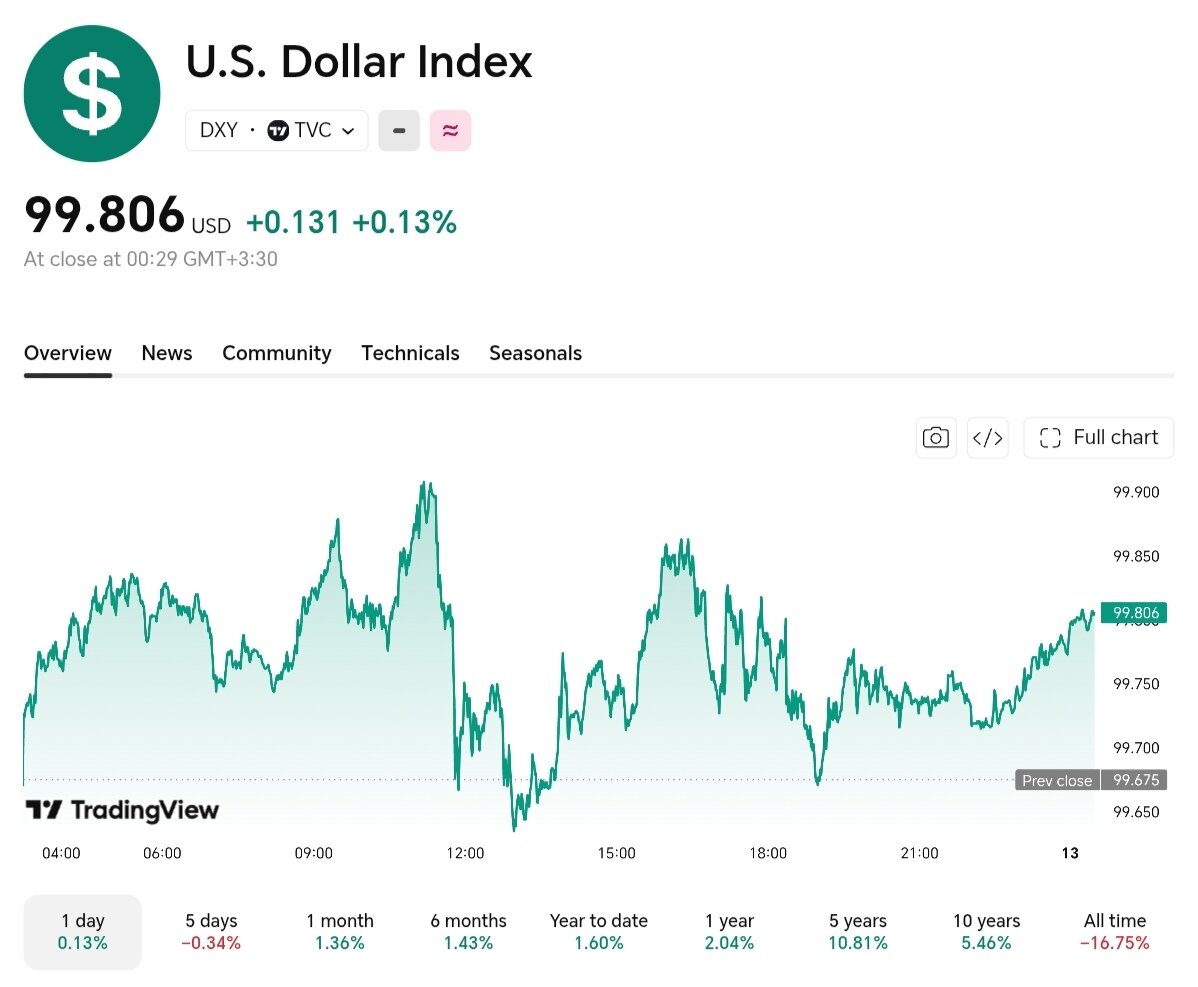
Task: Switch to the News tab
Action: (x=167, y=353)
